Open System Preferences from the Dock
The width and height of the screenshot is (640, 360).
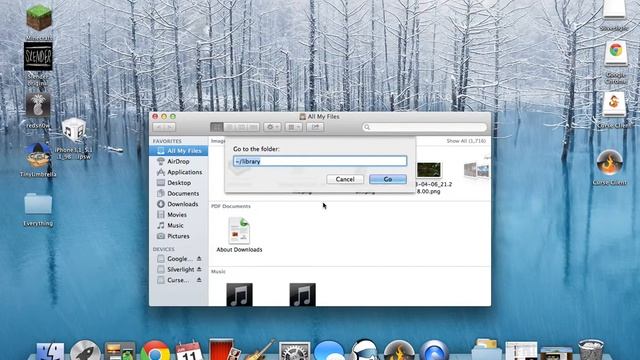point(294,351)
